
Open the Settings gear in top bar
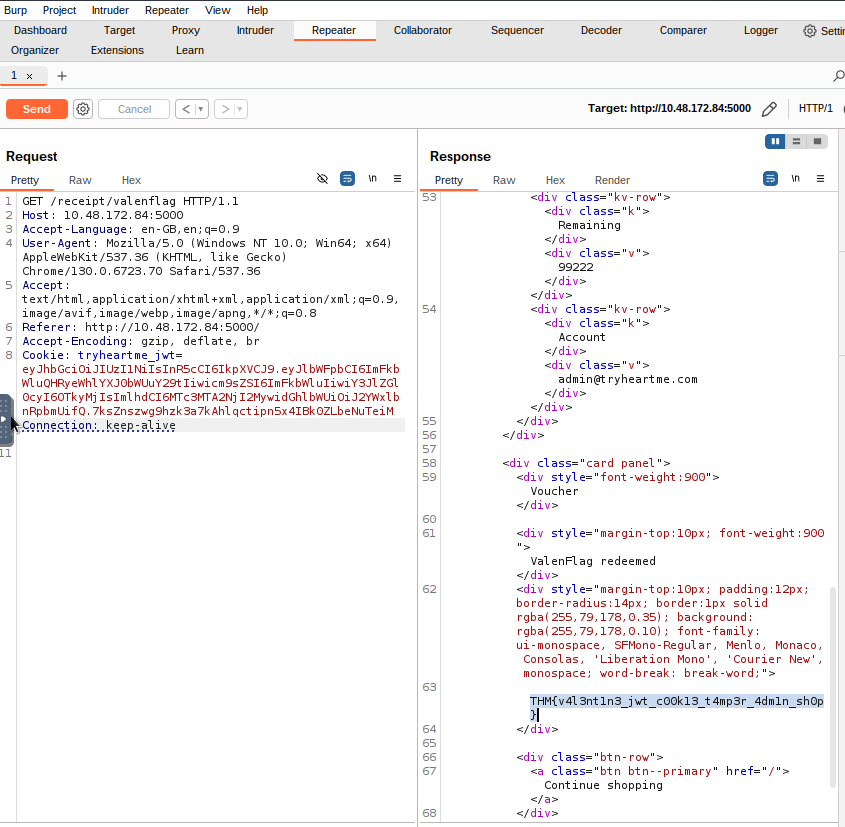pos(810,31)
